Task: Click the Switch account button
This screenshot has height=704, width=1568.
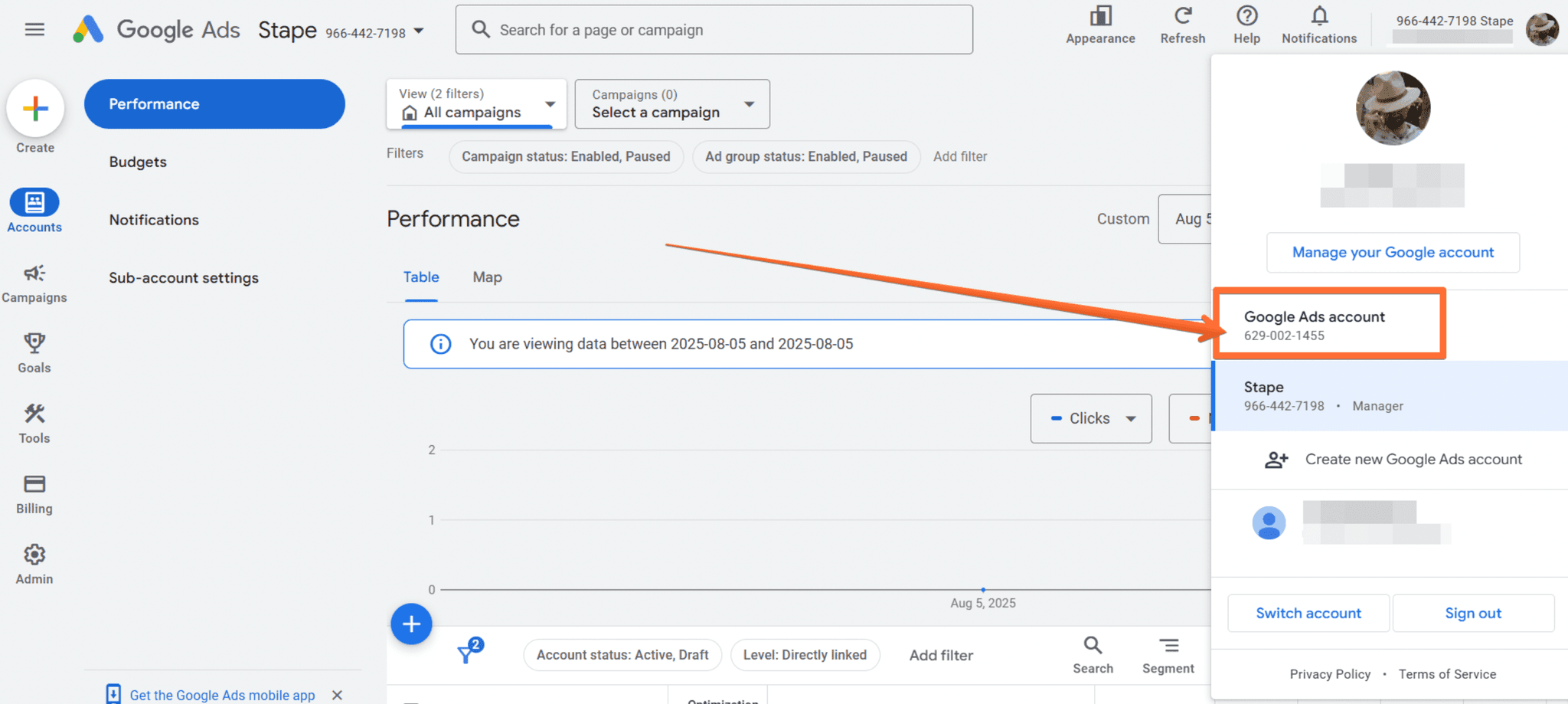Action: (x=1308, y=613)
